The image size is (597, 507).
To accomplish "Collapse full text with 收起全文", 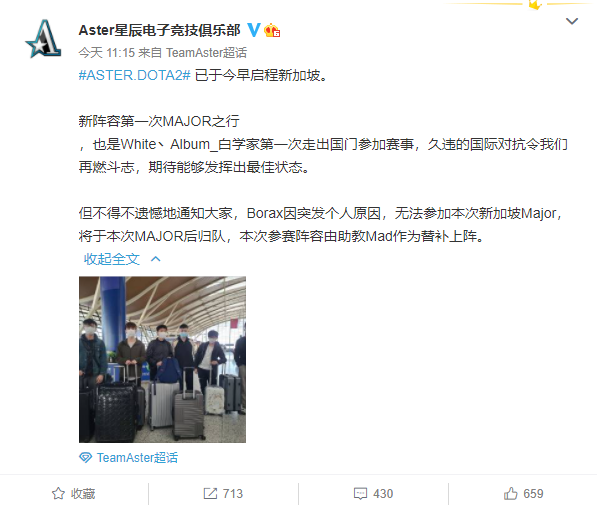I will click(112, 259).
